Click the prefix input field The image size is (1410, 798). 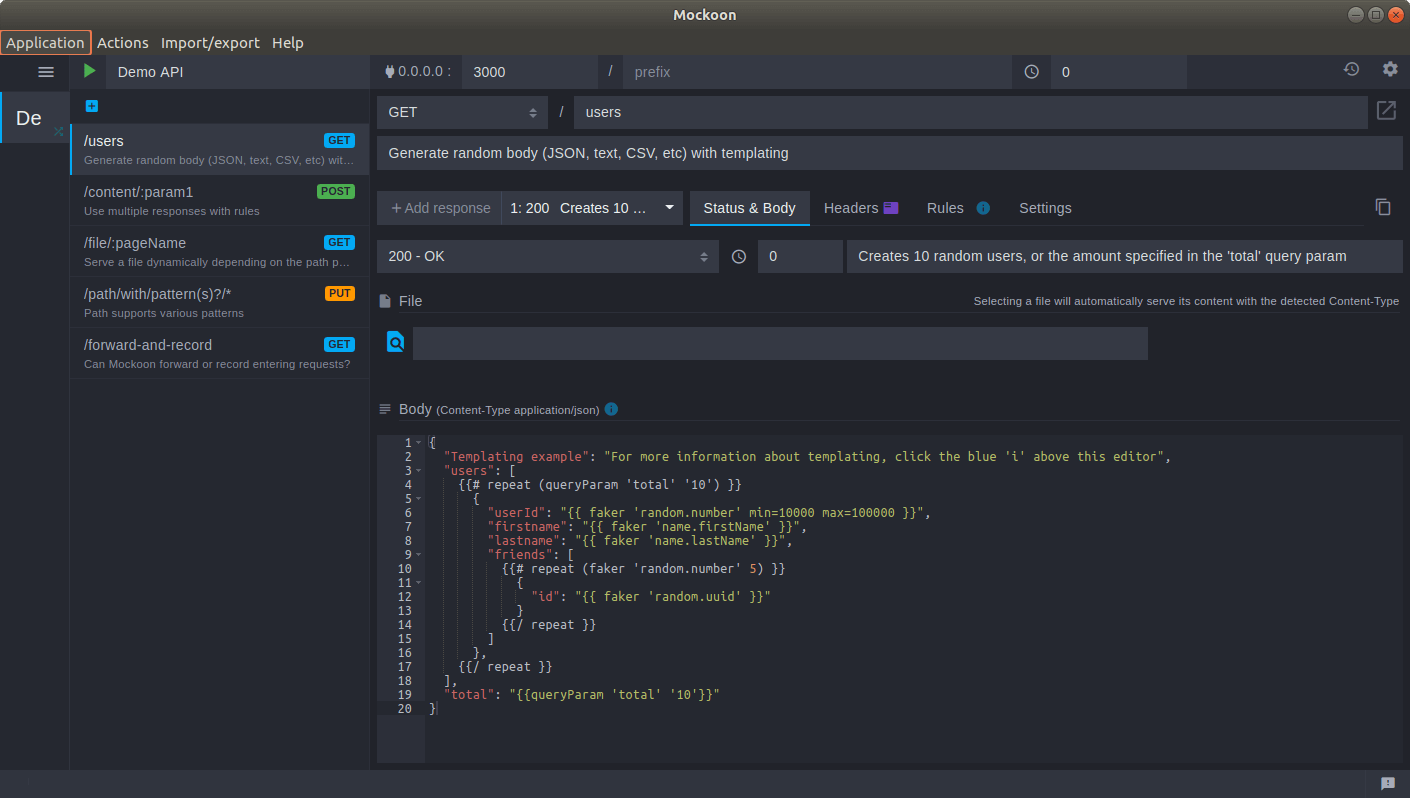pyautogui.click(x=817, y=72)
